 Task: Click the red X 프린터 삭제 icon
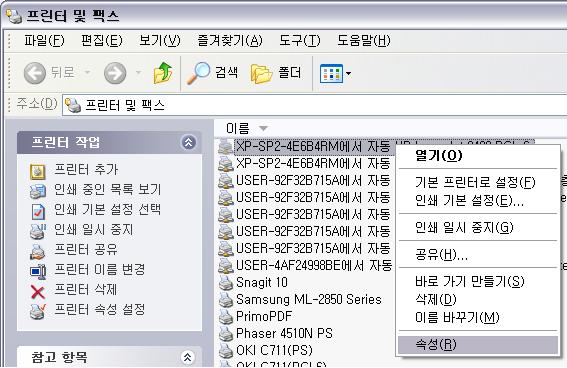pyautogui.click(x=38, y=292)
